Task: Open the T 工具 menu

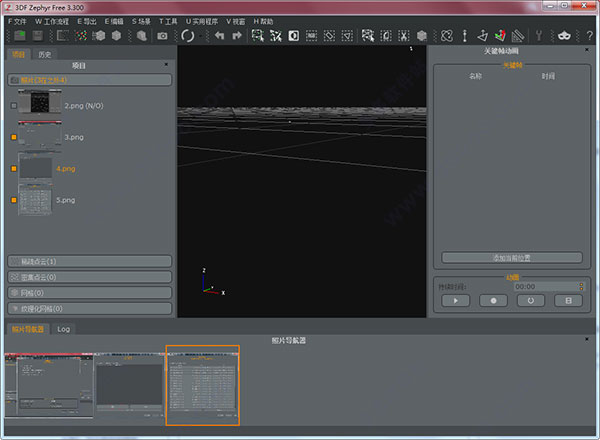Action: 168,21
